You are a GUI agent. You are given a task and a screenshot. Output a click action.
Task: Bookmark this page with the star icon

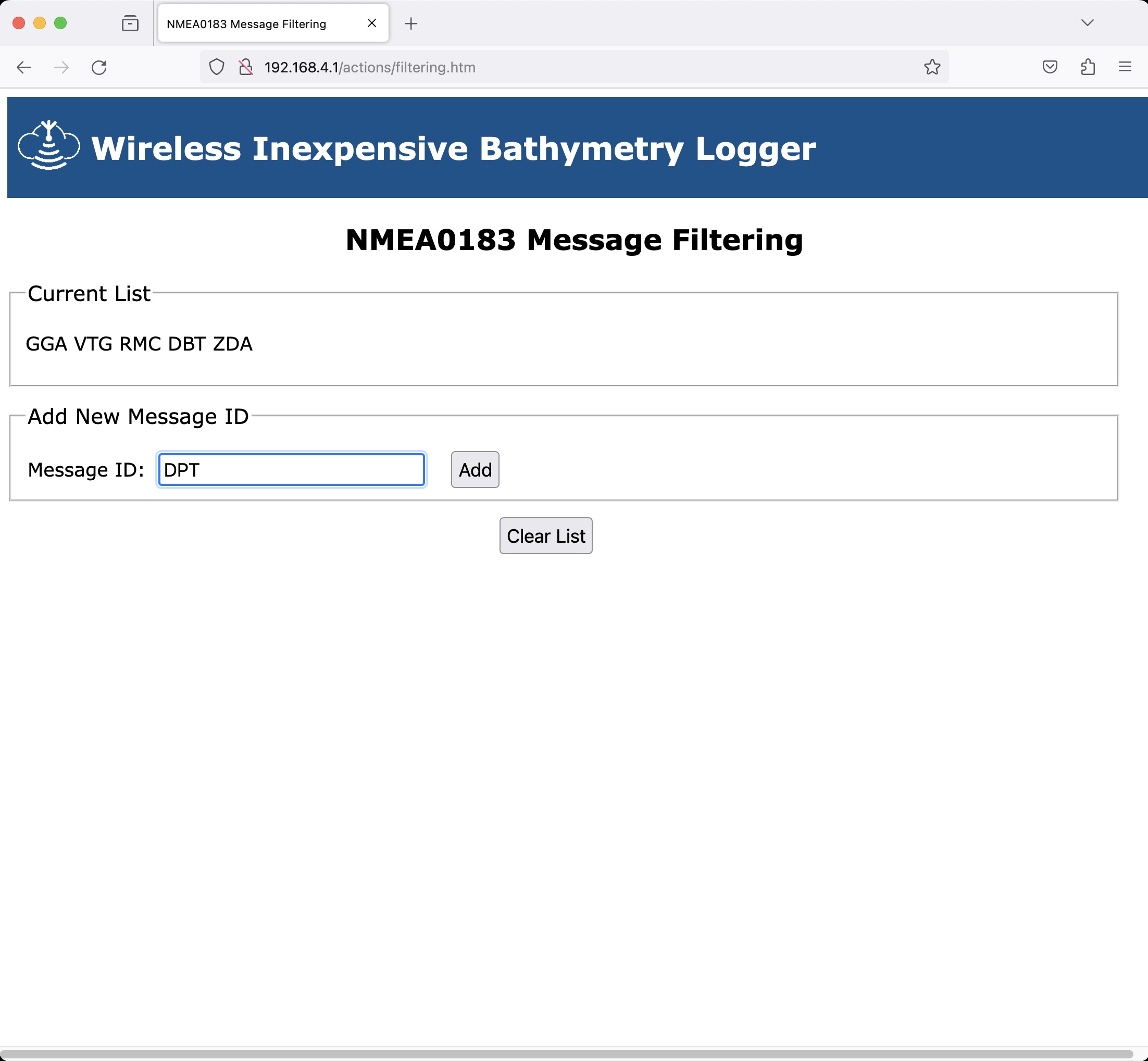932,67
